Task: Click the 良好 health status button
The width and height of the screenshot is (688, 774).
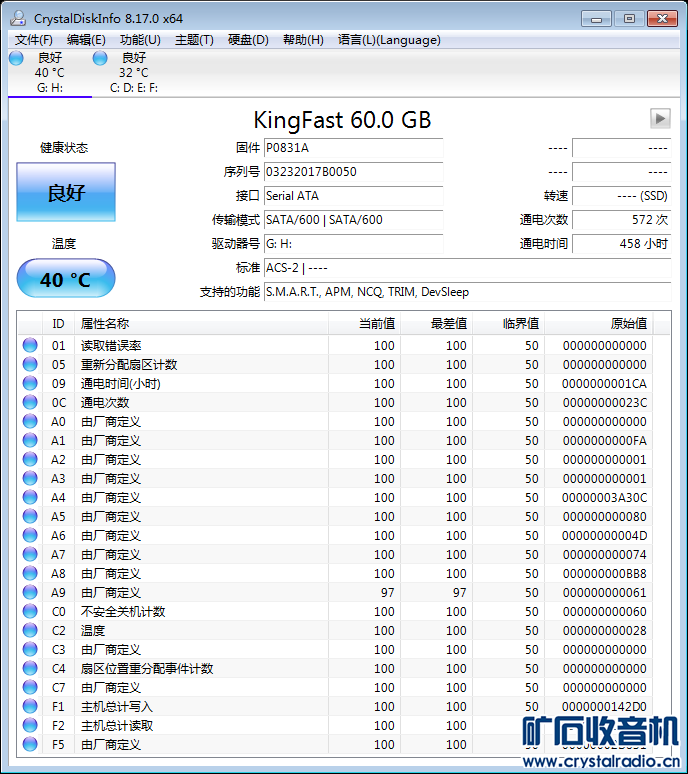Action: pos(66,193)
